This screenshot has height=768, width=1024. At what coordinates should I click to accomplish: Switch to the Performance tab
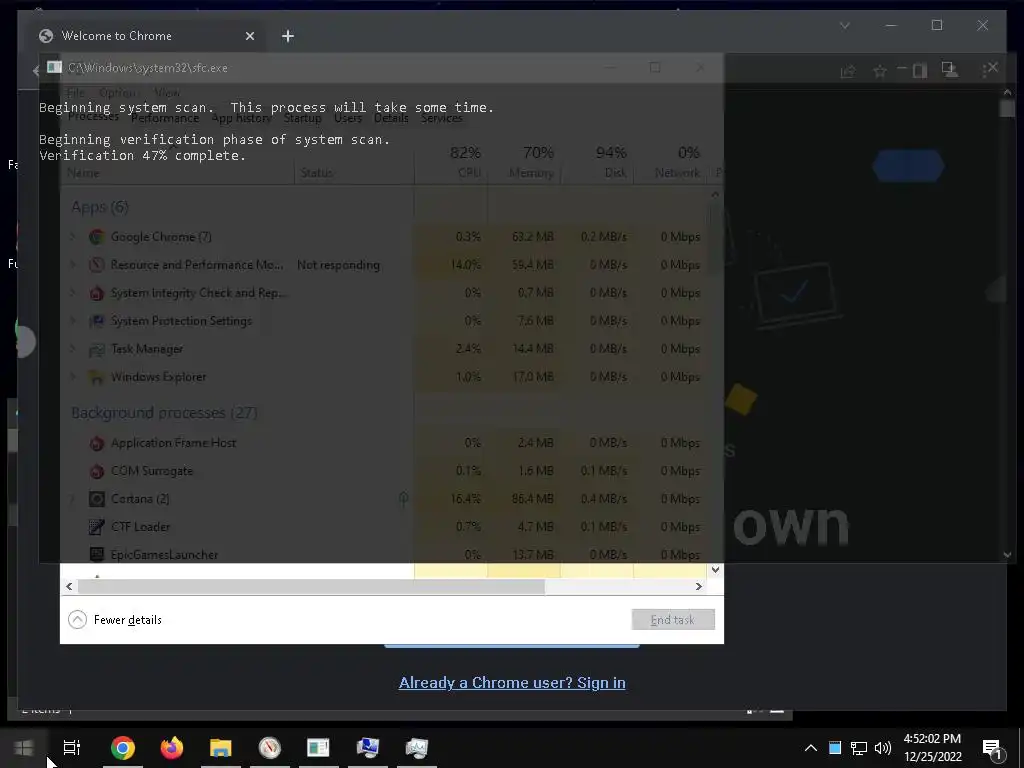[x=165, y=118]
